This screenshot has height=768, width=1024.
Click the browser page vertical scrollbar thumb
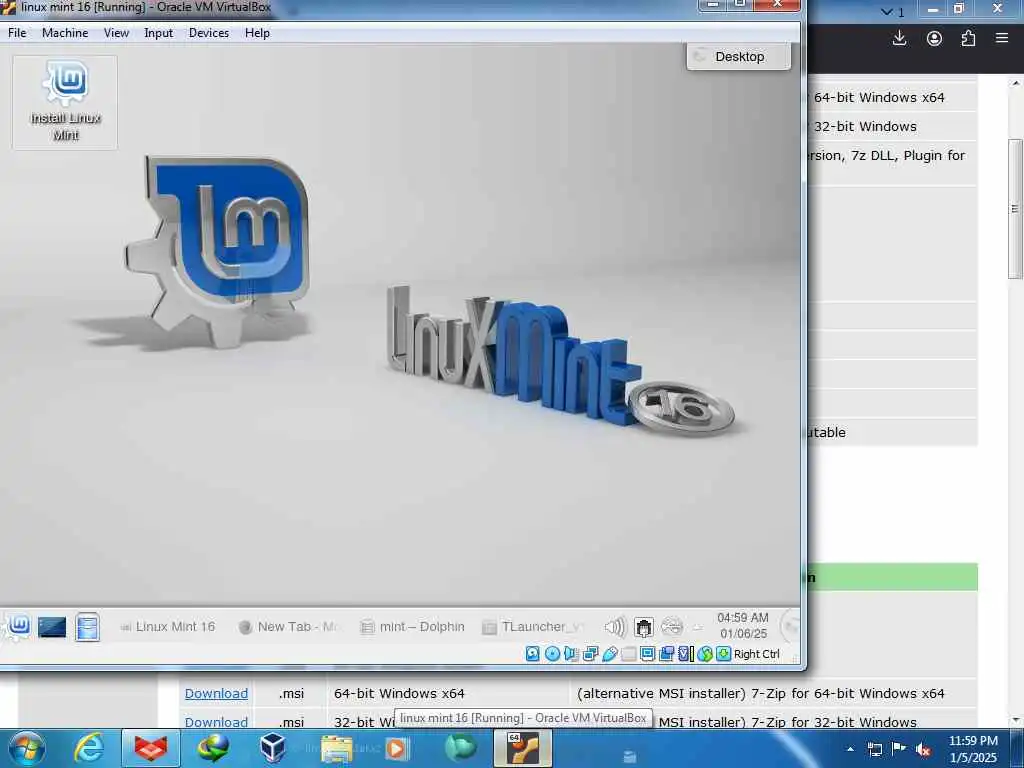click(x=1016, y=209)
